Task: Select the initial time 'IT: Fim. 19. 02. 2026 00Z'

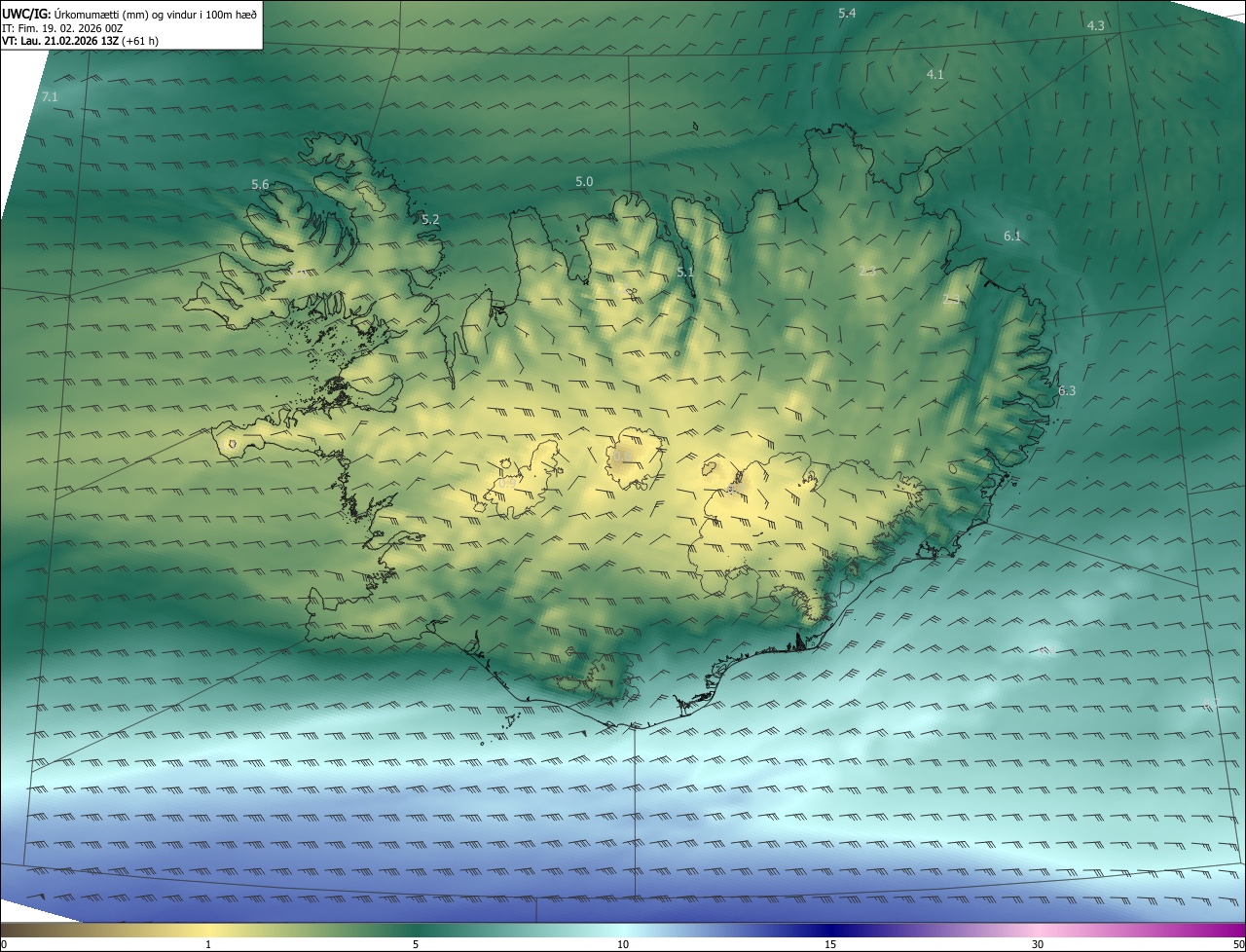Action: (62, 27)
